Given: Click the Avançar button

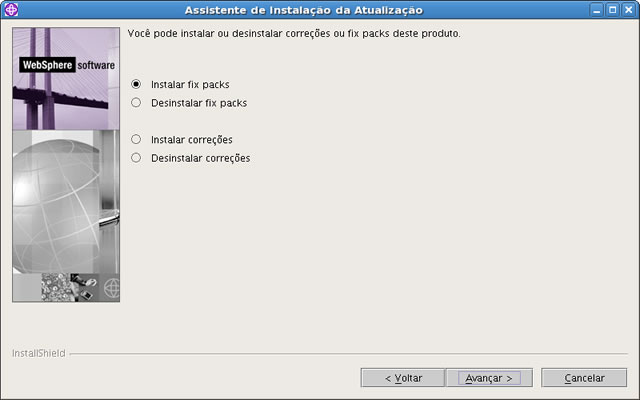Looking at the screenshot, I should tap(489, 378).
